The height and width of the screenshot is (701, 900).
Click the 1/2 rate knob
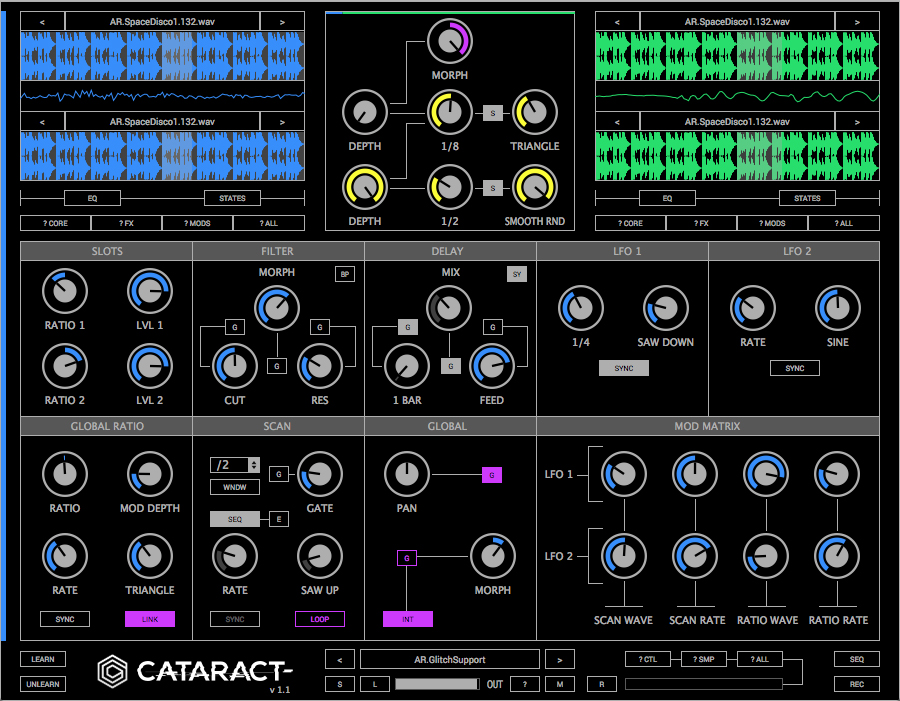click(449, 187)
